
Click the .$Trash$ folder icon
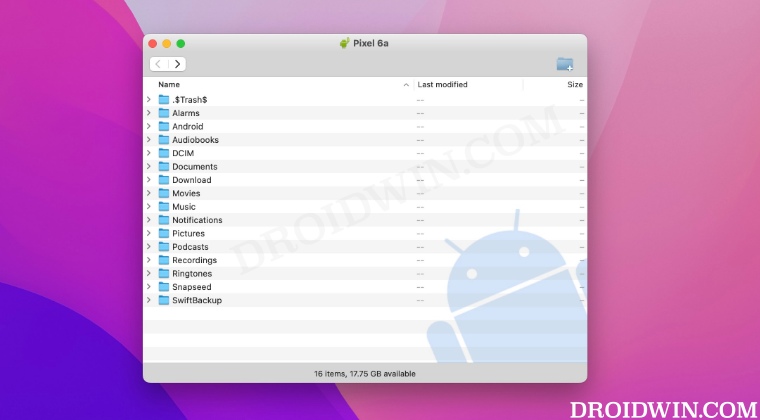(x=164, y=100)
